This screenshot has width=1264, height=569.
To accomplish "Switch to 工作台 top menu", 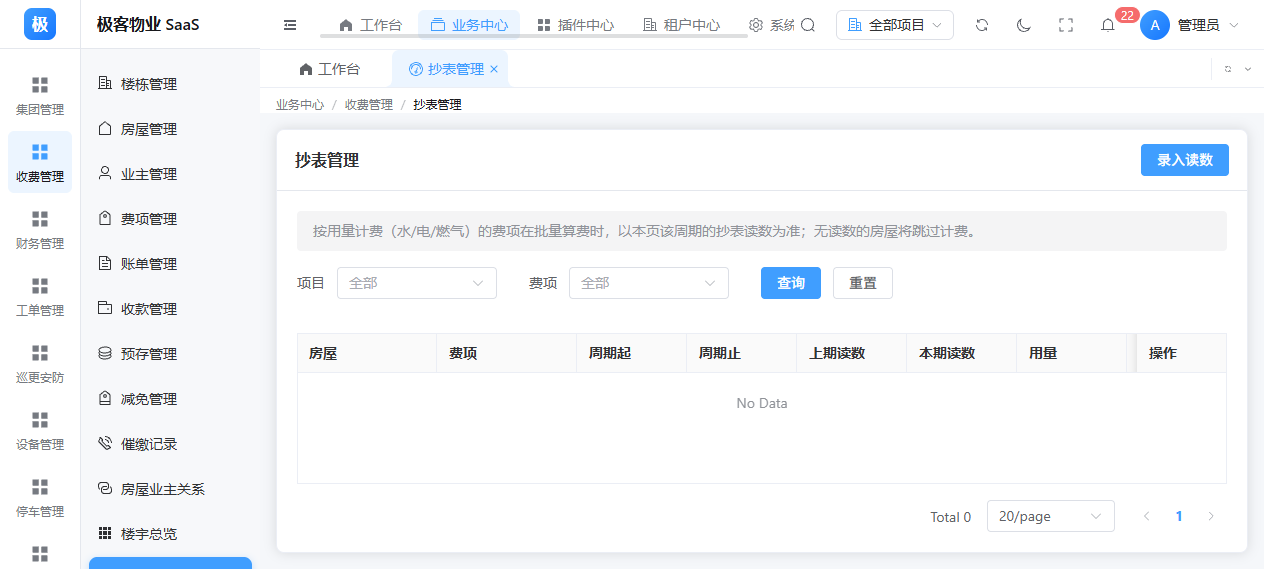I will [x=370, y=25].
